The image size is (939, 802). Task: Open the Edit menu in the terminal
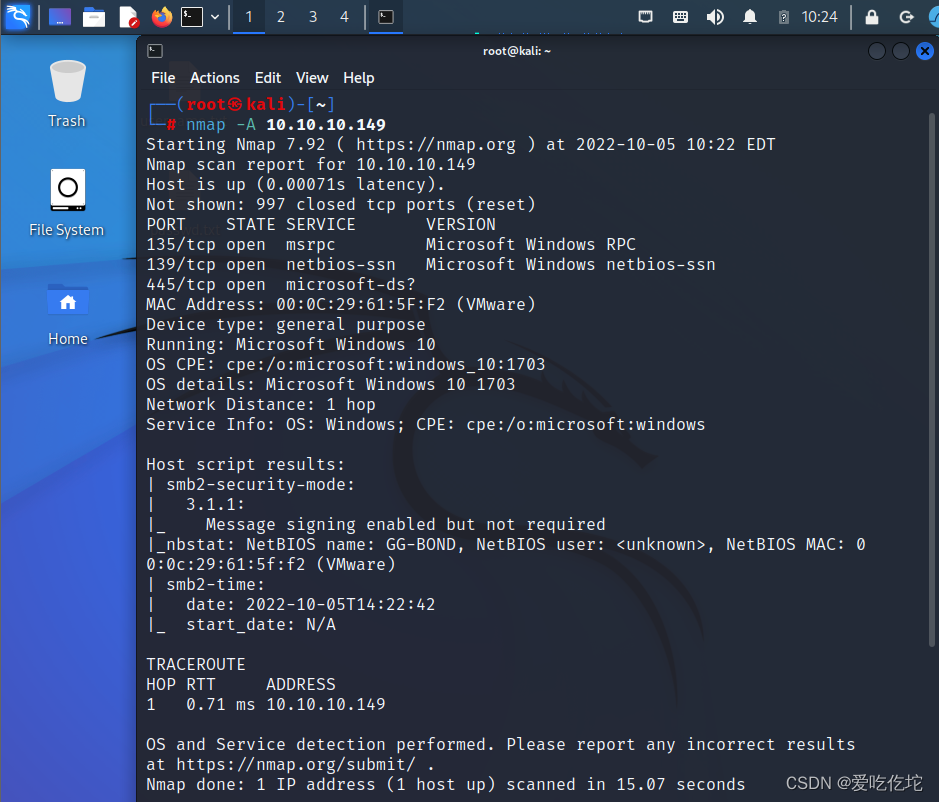267,78
